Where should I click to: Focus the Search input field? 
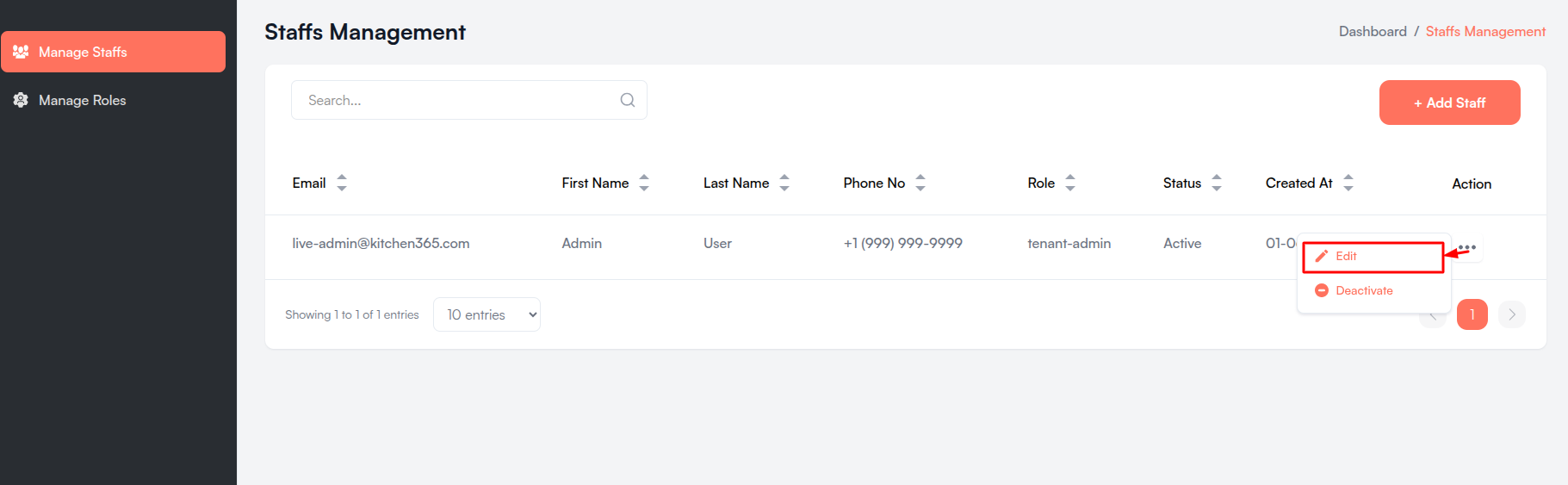click(x=468, y=100)
